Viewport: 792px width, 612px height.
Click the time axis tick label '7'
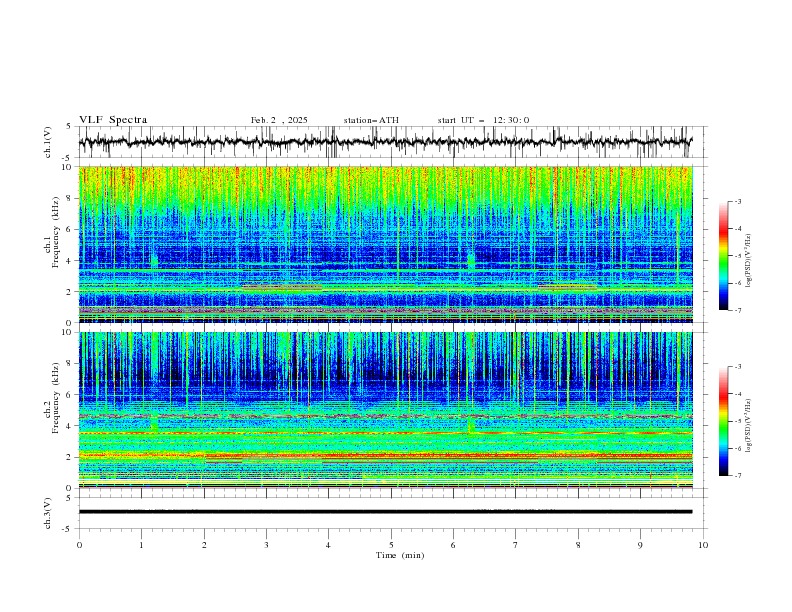tap(516, 545)
